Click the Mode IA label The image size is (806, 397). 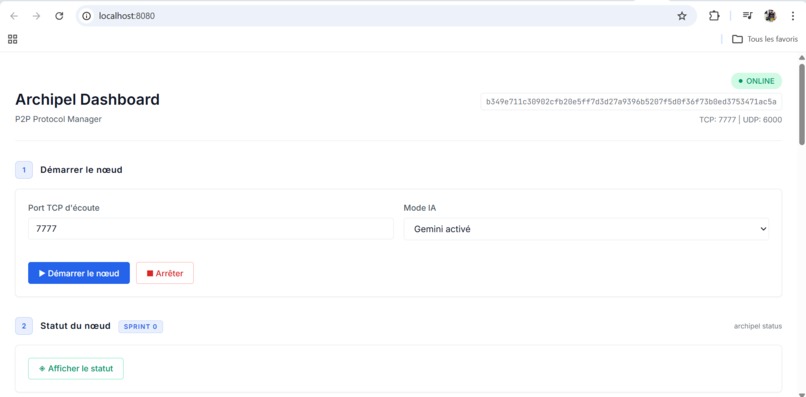419,208
